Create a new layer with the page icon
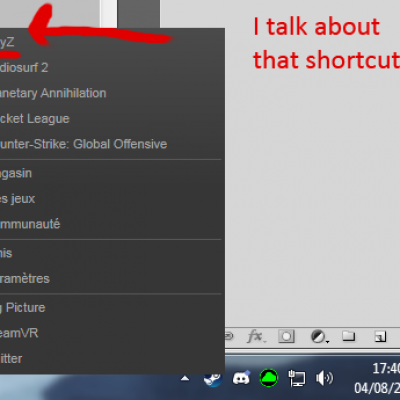The width and height of the screenshot is (400, 400). pos(380,336)
